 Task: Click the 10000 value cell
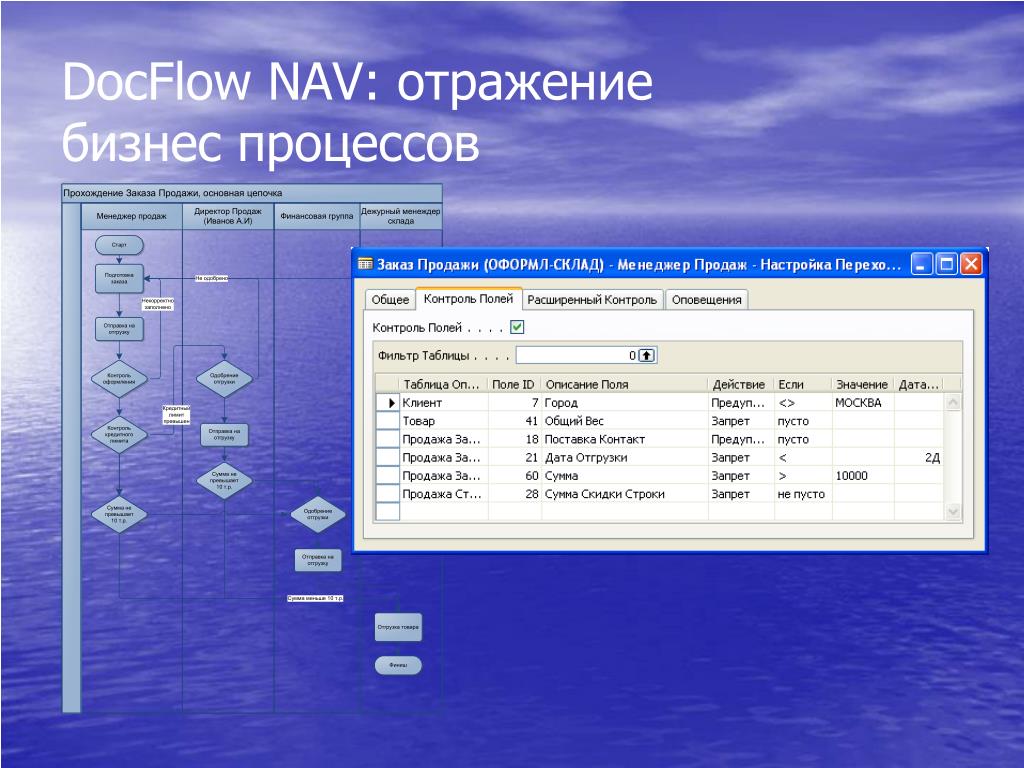tap(863, 476)
